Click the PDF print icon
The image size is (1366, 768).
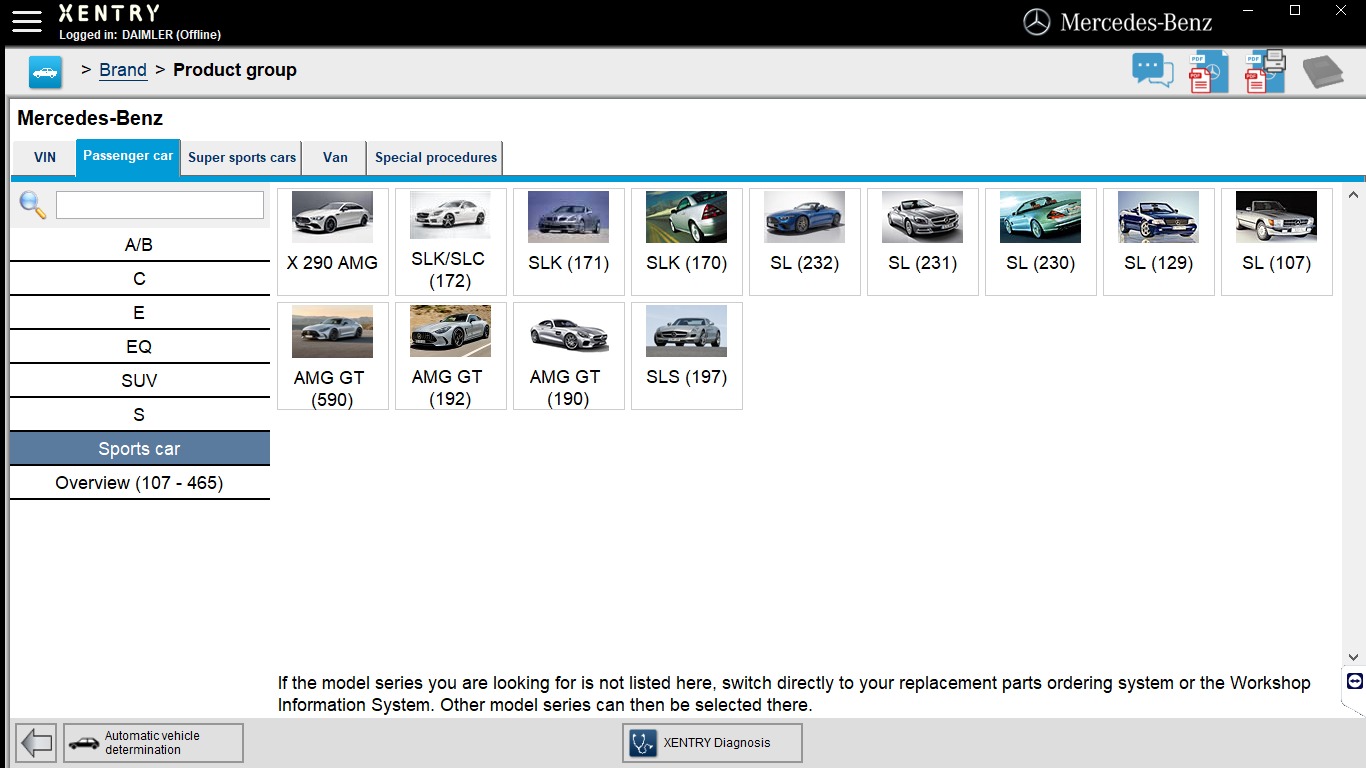click(1265, 72)
